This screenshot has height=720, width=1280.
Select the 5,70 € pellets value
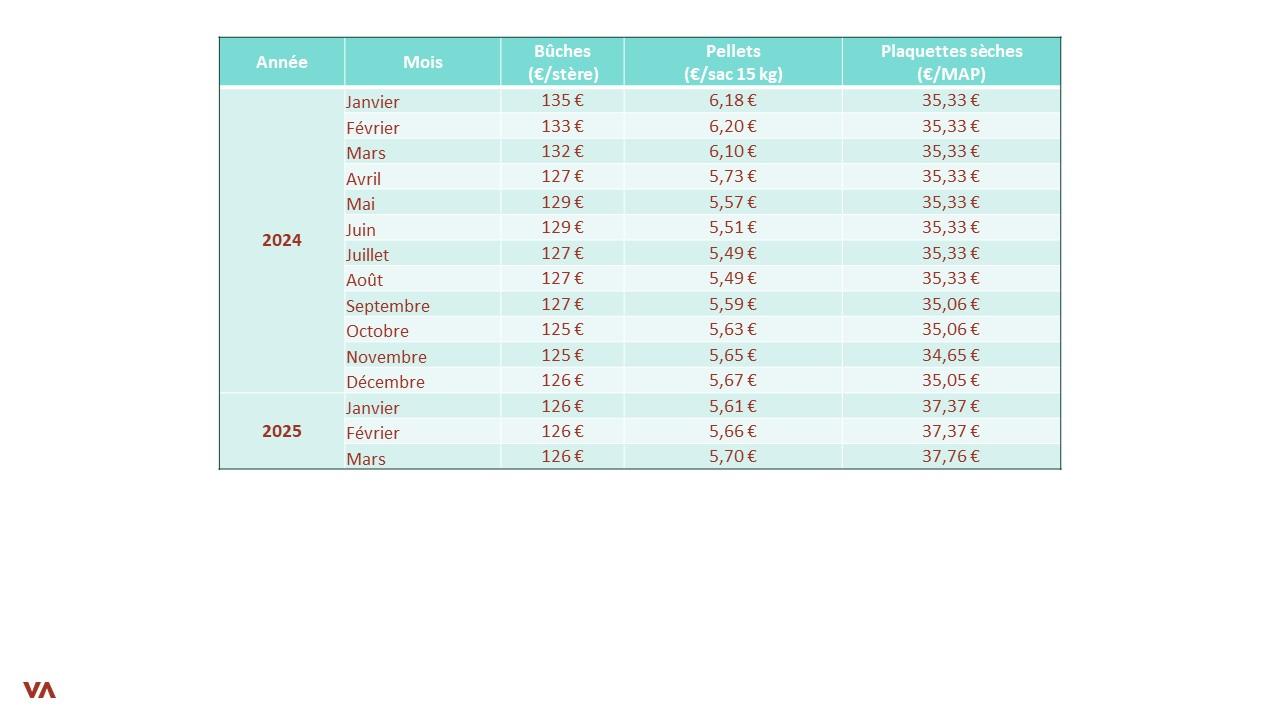pyautogui.click(x=733, y=456)
